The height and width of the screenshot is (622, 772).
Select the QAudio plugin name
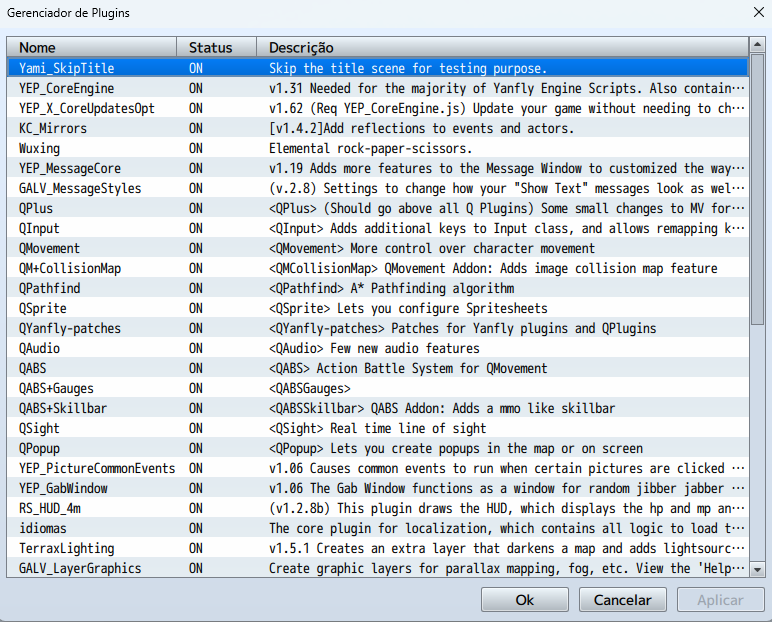click(x=39, y=349)
